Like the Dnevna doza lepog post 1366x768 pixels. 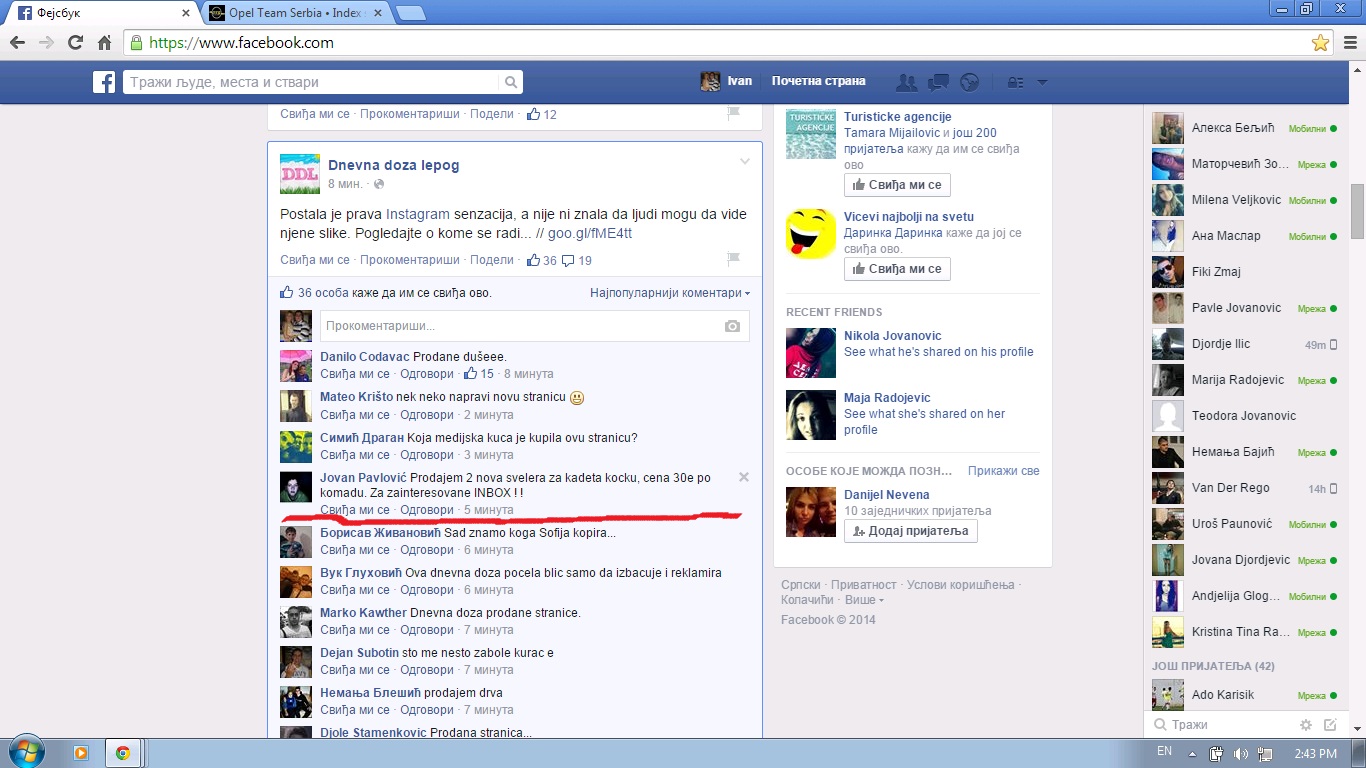tap(314, 260)
